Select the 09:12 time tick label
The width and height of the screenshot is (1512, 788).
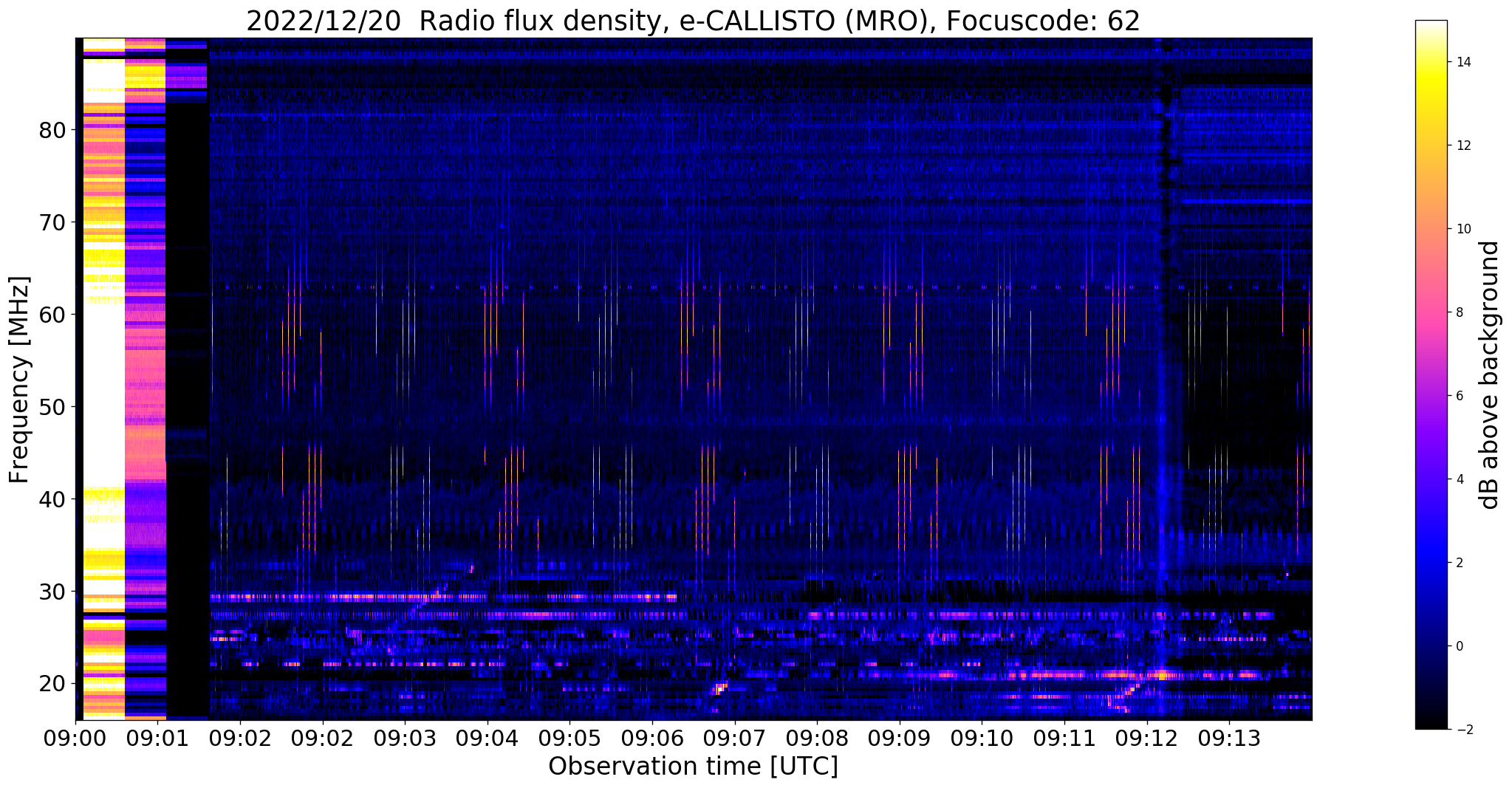click(x=1146, y=739)
